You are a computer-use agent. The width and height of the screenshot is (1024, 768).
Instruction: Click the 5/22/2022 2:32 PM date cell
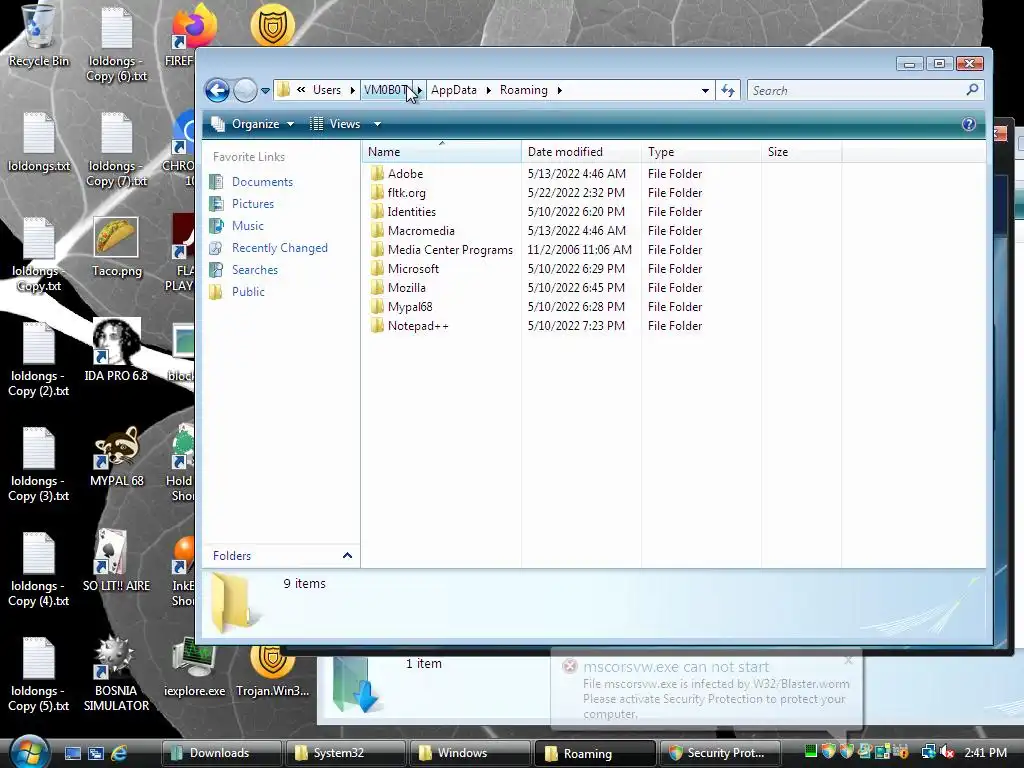pyautogui.click(x=576, y=193)
